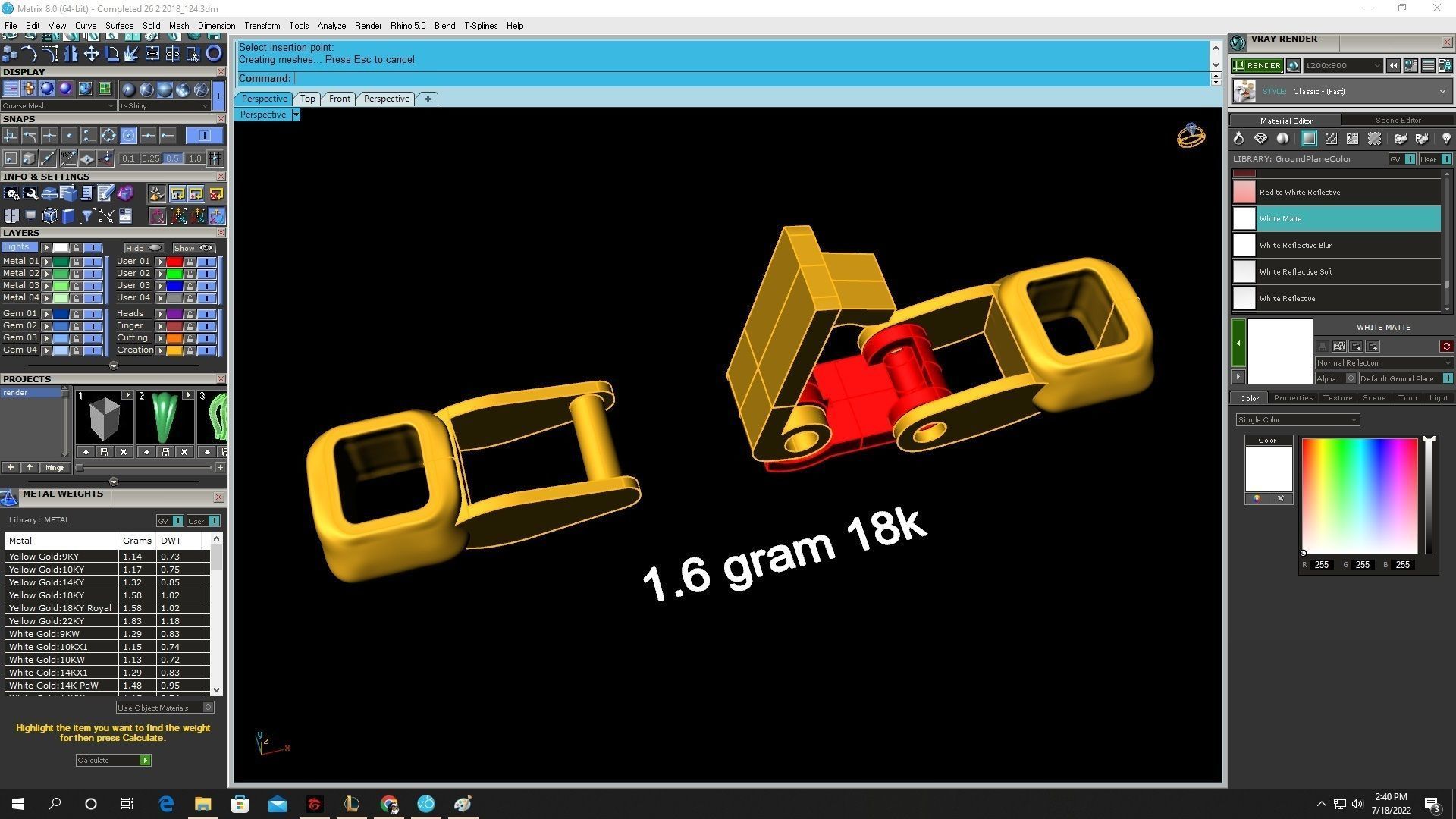Image resolution: width=1456 pixels, height=819 pixels.
Task: Choose the purple sphere rendered display mode
Action: pyautogui.click(x=65, y=89)
